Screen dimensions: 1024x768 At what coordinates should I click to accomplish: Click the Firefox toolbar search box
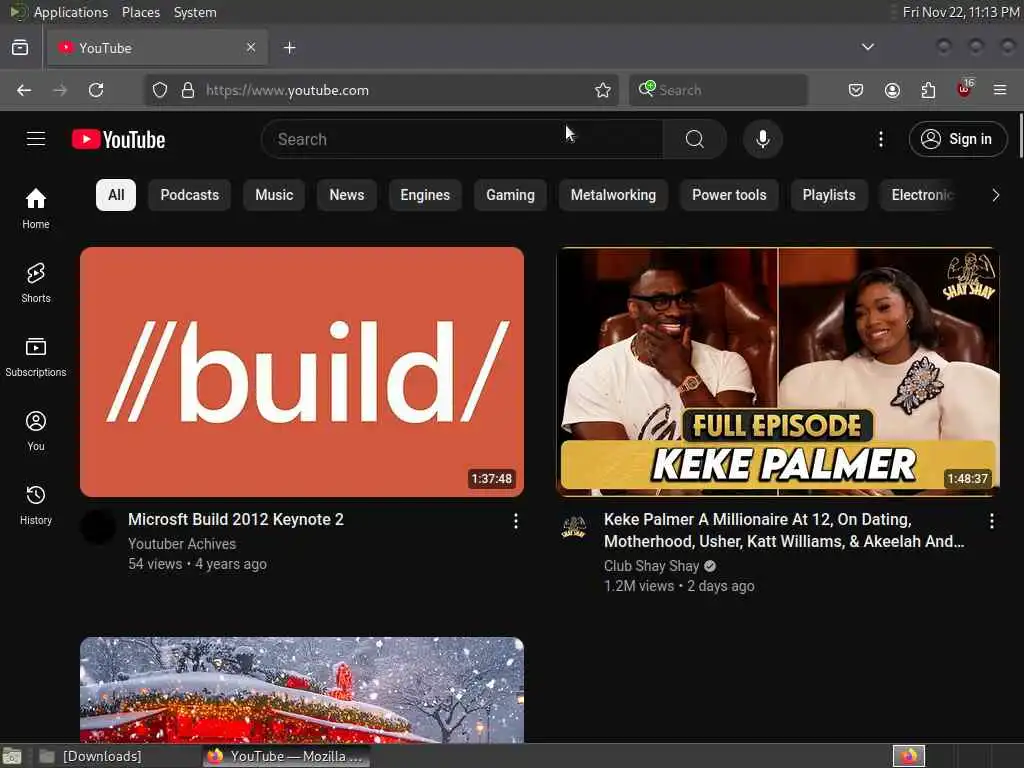pyautogui.click(x=718, y=90)
